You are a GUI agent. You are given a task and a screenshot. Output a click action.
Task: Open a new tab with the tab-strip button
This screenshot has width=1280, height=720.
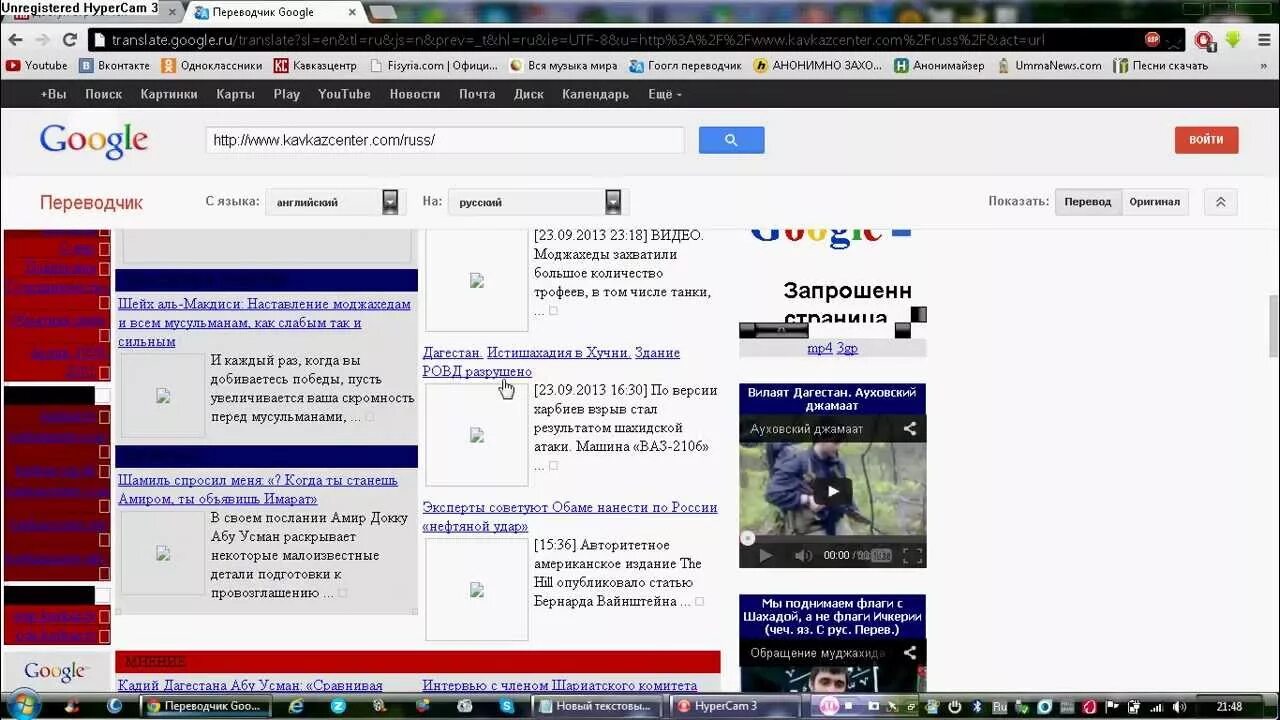tap(383, 13)
